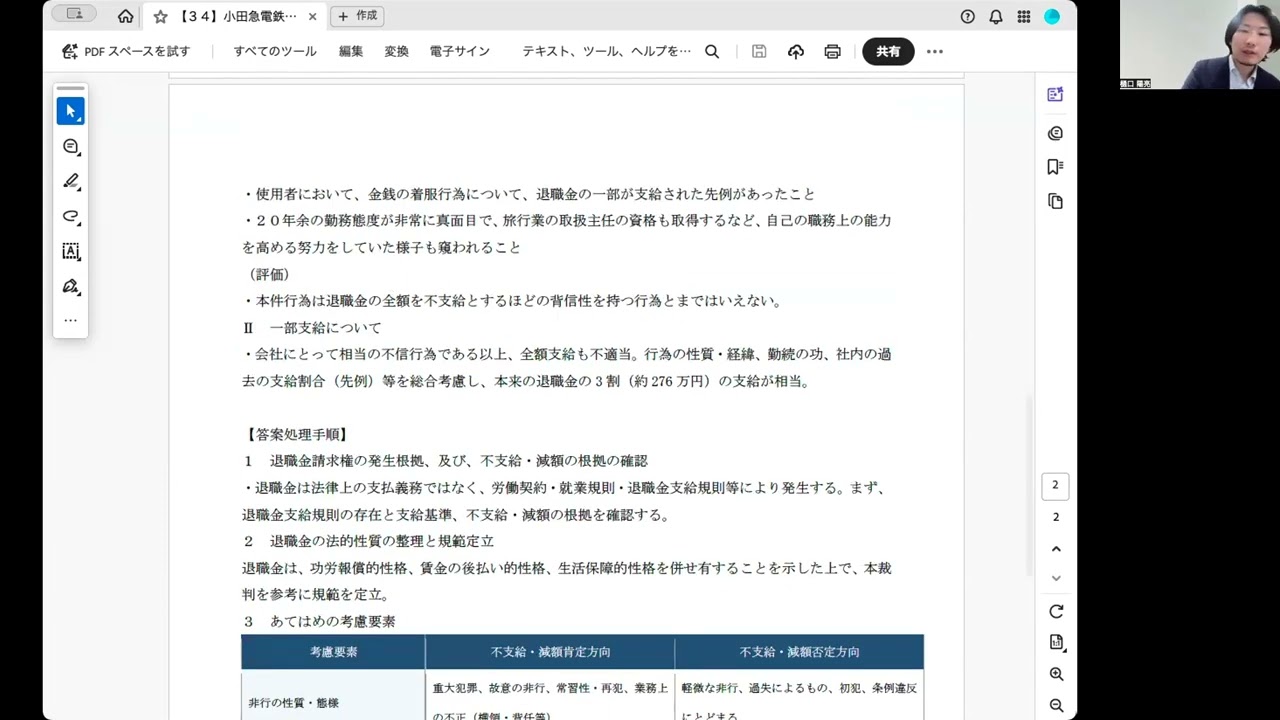The height and width of the screenshot is (720, 1280).
Task: Open the 編集 menu
Action: (x=351, y=51)
